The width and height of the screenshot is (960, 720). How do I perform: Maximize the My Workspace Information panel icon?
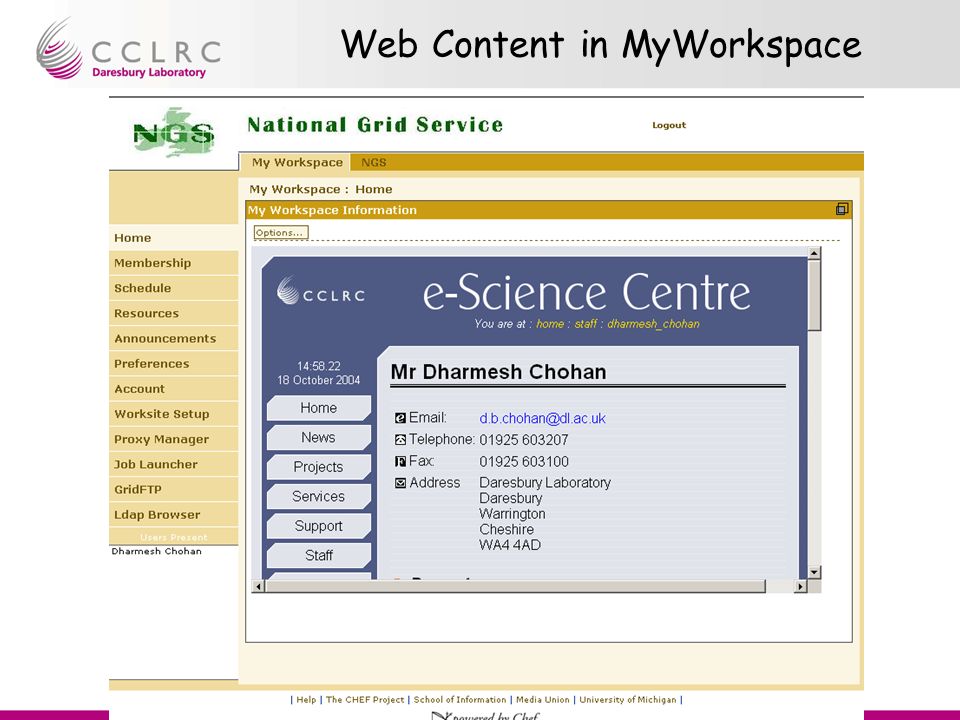[842, 209]
